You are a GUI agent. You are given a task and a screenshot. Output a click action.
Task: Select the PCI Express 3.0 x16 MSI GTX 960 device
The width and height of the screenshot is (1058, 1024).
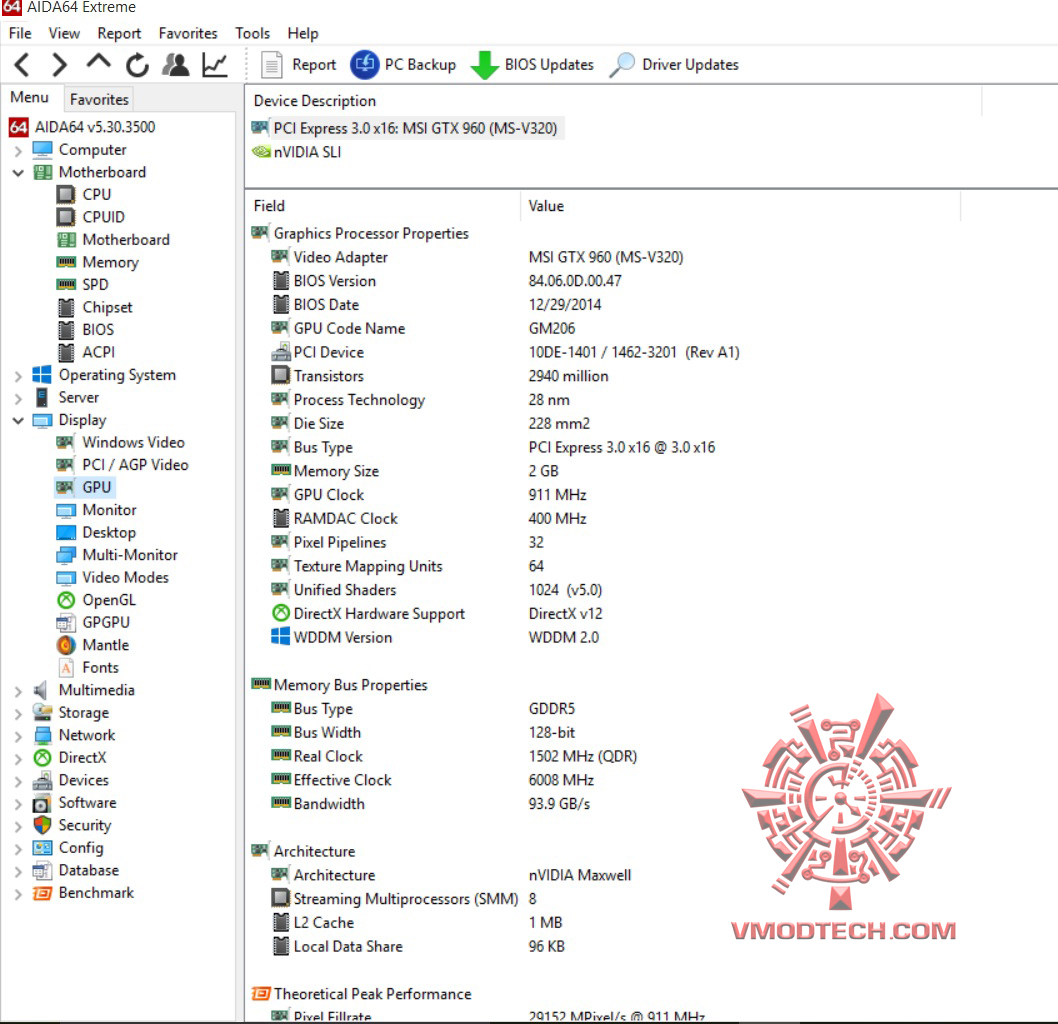pyautogui.click(x=406, y=128)
